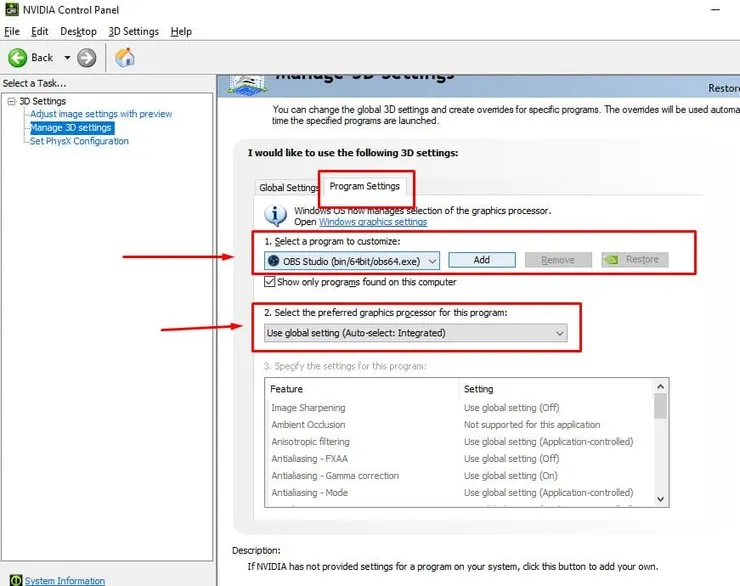Image resolution: width=740 pixels, height=586 pixels.
Task: Open the Edit menu
Action: click(40, 32)
